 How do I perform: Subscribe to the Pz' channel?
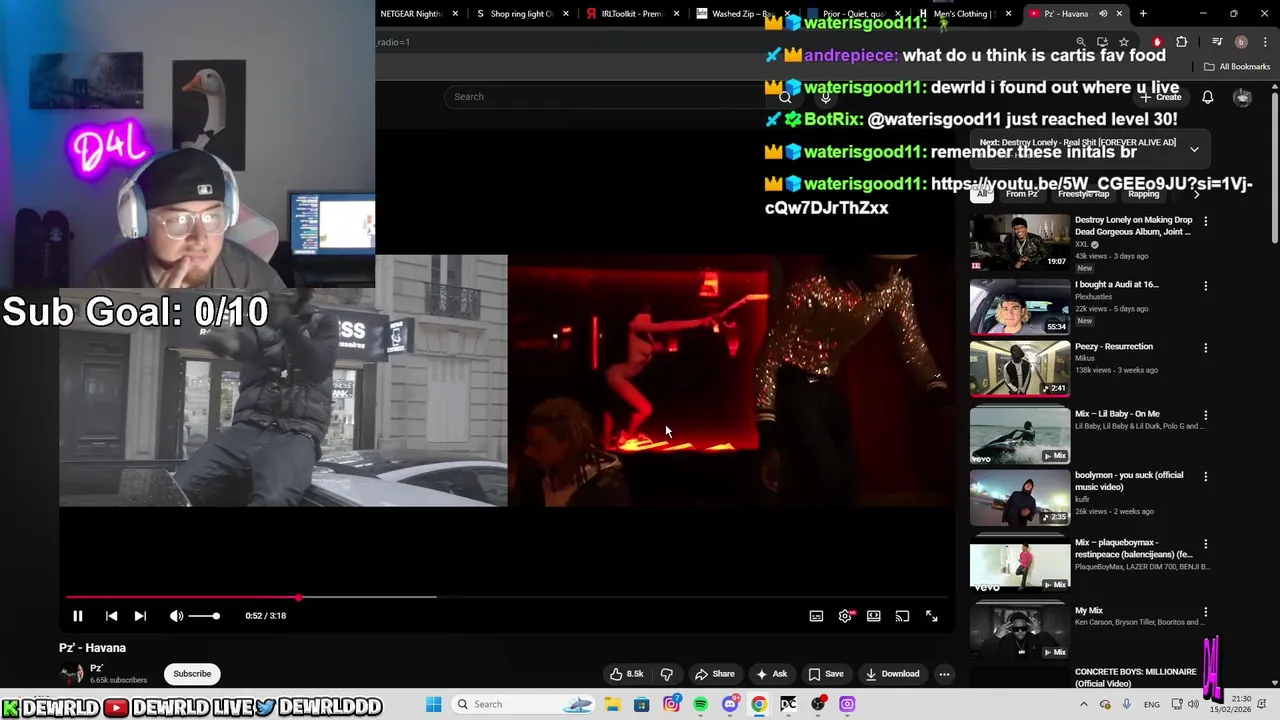coord(192,674)
